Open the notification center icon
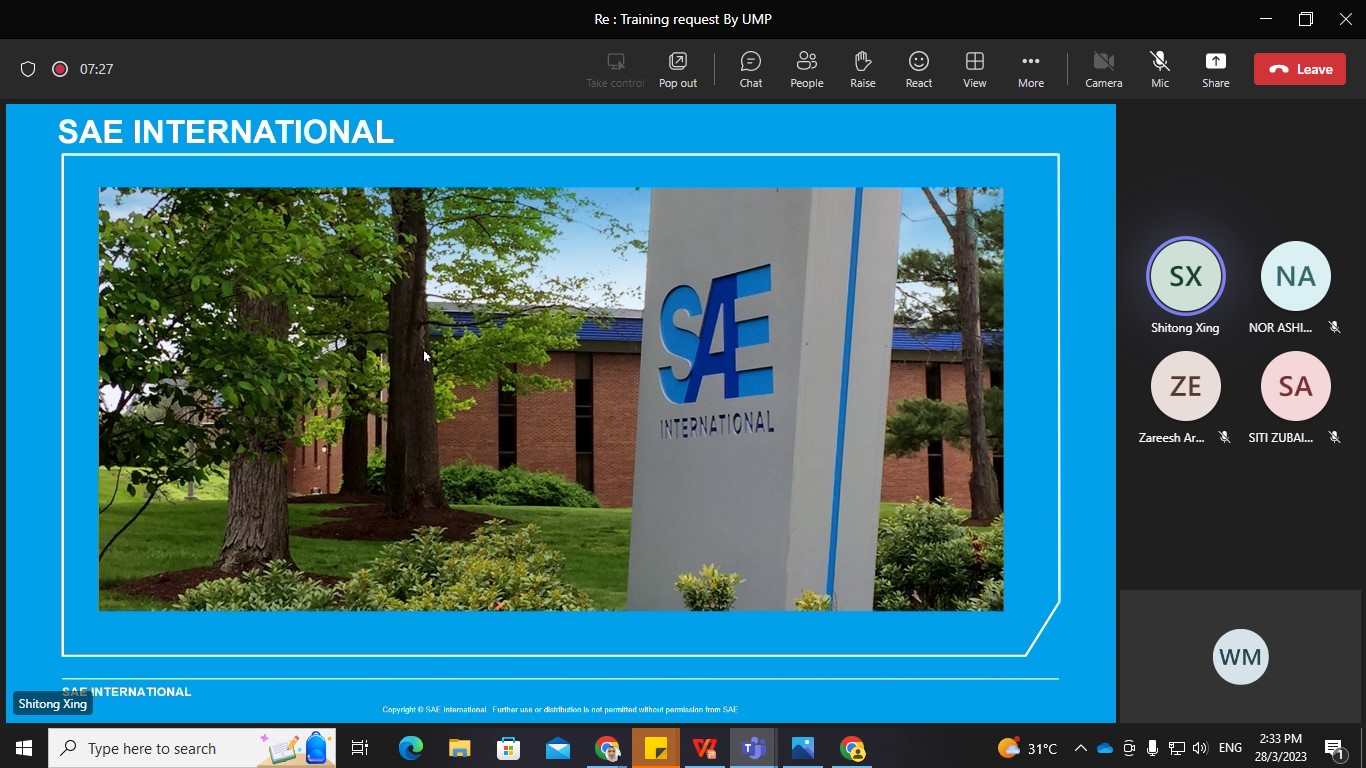Viewport: 1366px width, 768px height. [x=1333, y=748]
